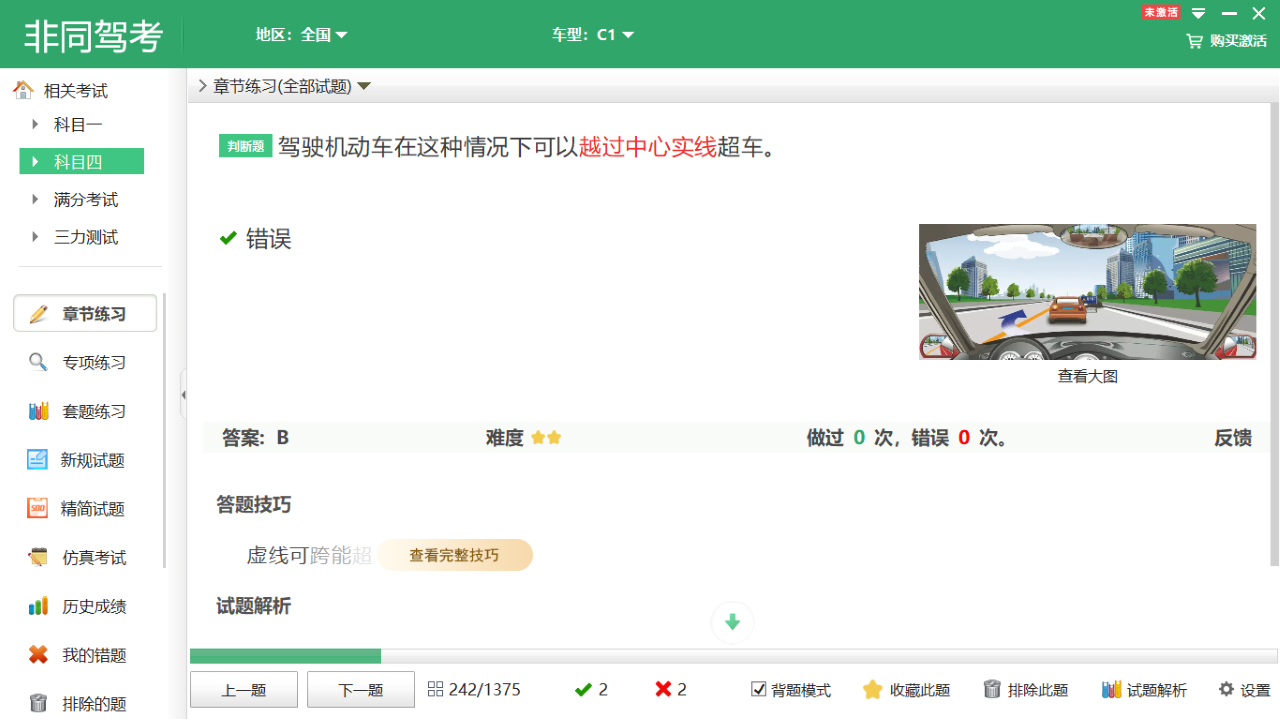
Task: Open 专项练习 from the sidebar
Action: [x=85, y=362]
